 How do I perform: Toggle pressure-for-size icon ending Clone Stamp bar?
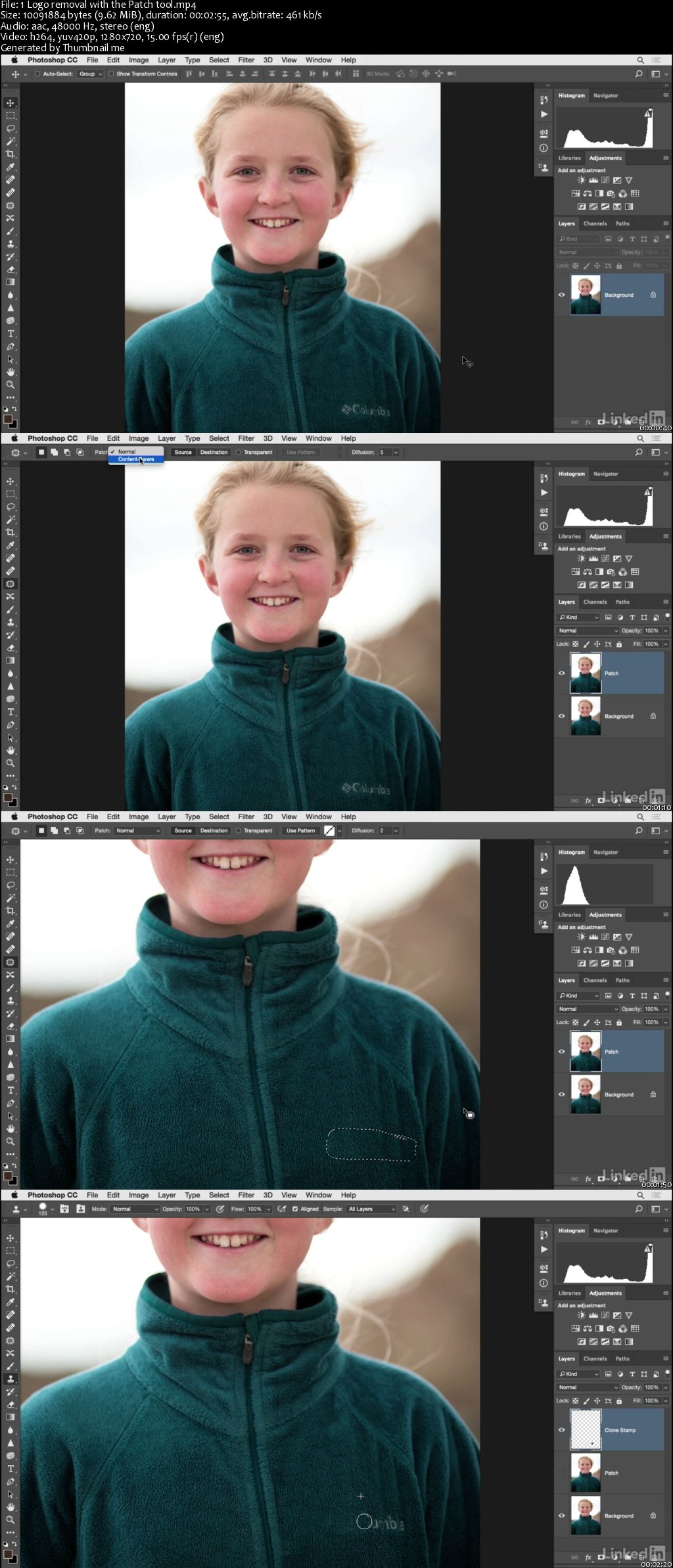425,1209
